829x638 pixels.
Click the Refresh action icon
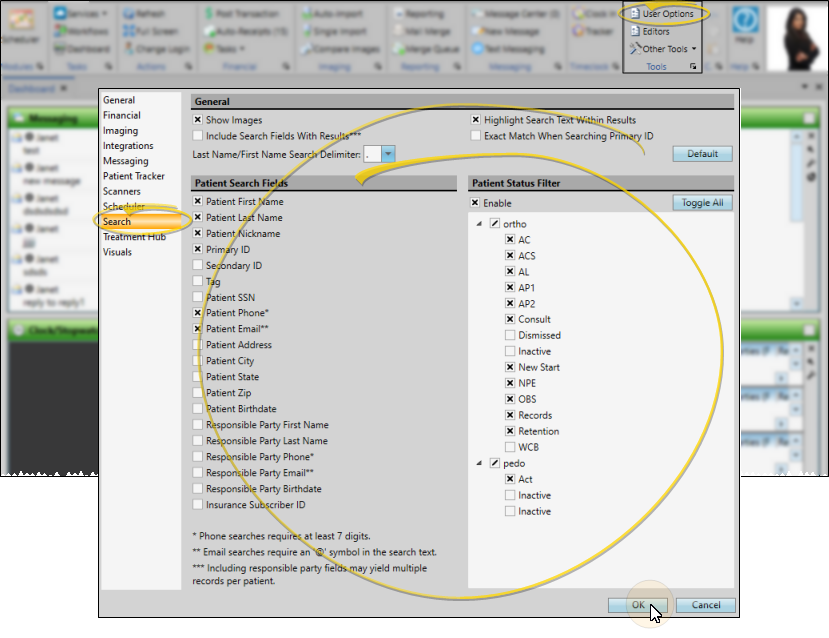[x=149, y=14]
